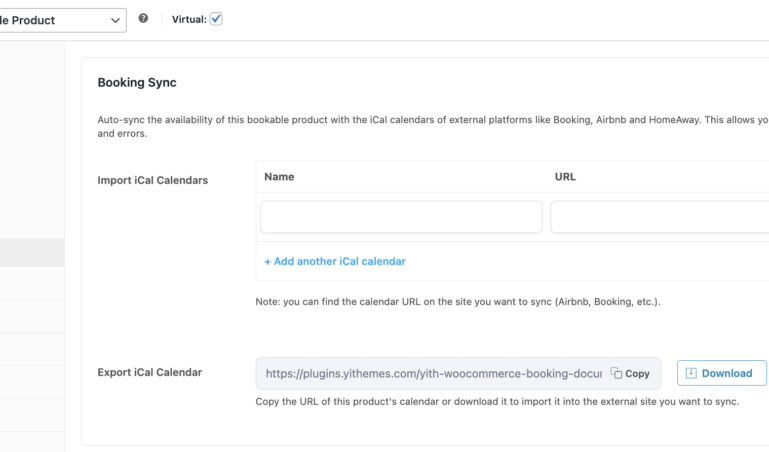Download the iCal calendar file
Screen dimensions: 769x452
(x=721, y=373)
